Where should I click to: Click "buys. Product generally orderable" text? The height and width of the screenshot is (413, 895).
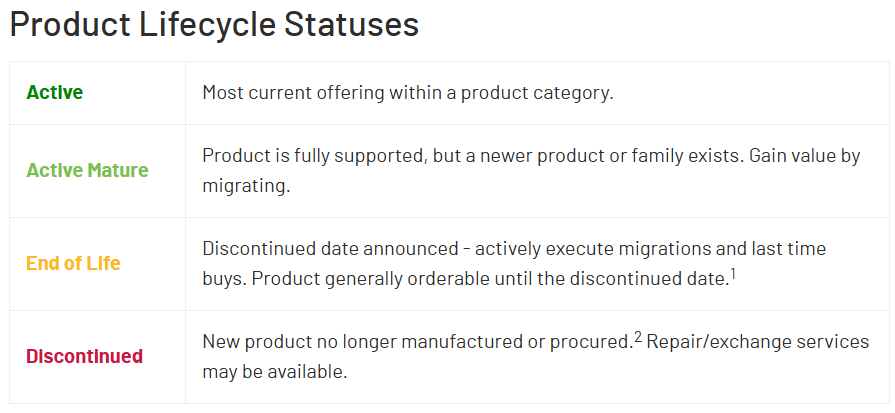pyautogui.click(x=335, y=279)
